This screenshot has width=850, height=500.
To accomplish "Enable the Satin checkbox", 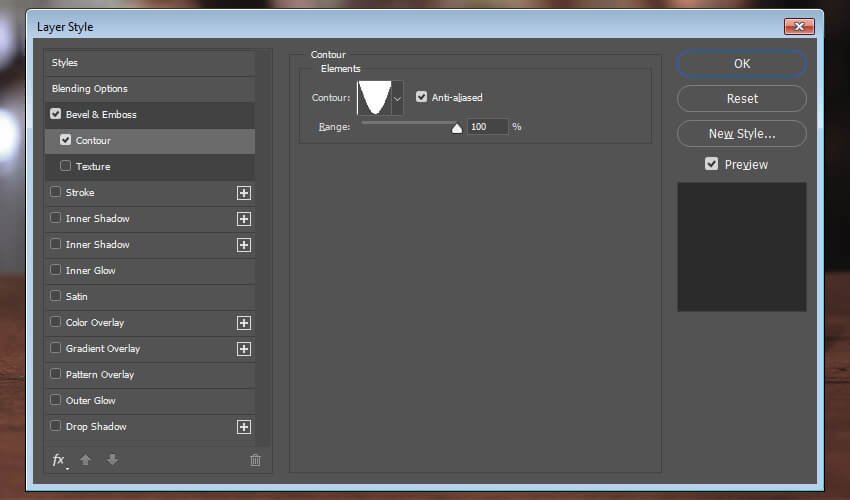I will pyautogui.click(x=55, y=296).
